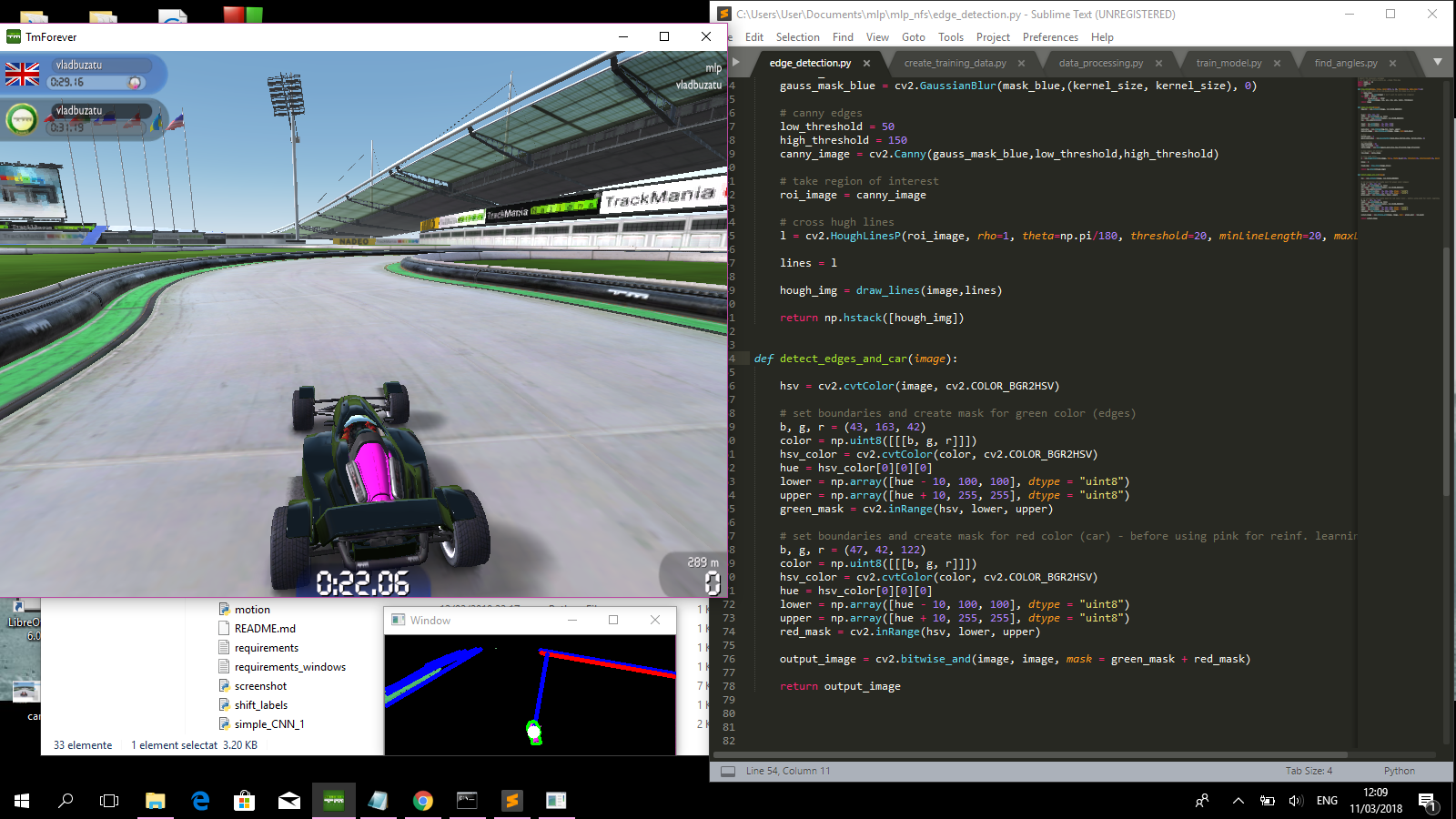Open the Sublime Text tab list dropdown arrow
This screenshot has height=819, width=1456.
[1438, 62]
